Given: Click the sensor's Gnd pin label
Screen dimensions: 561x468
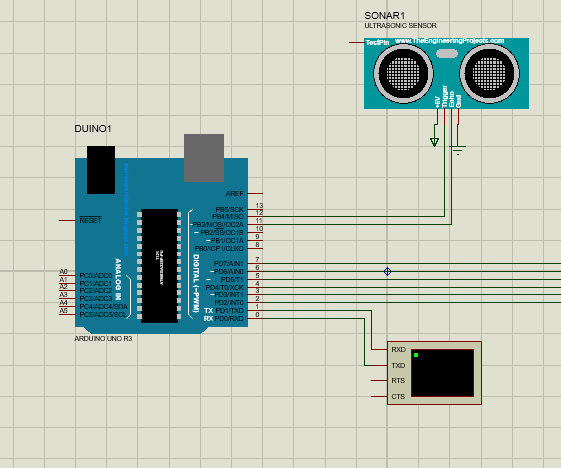Looking at the screenshot, I should pos(458,101).
